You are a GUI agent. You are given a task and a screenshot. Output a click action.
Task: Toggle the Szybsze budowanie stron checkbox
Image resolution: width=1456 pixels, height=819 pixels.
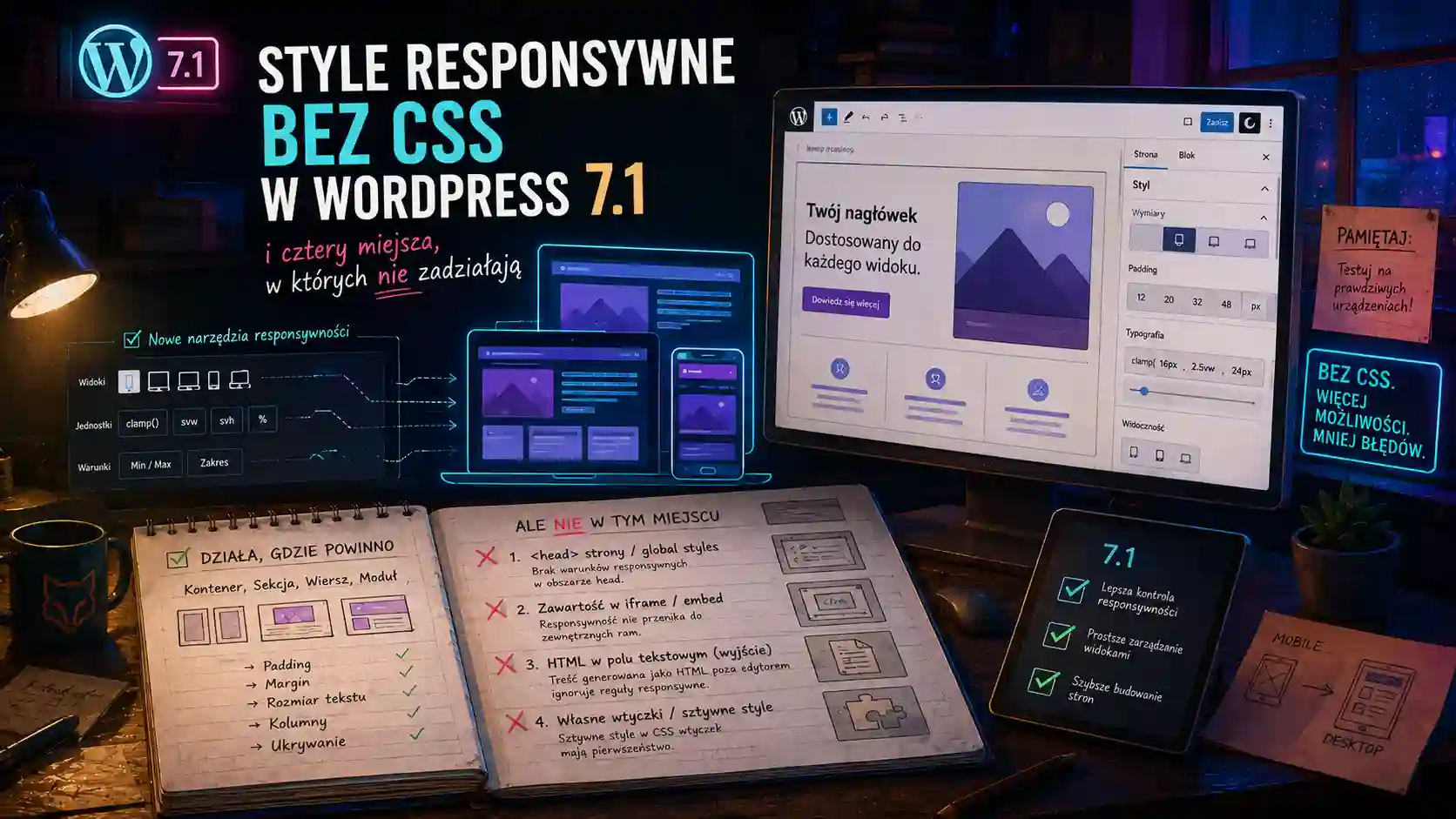[x=1043, y=681]
